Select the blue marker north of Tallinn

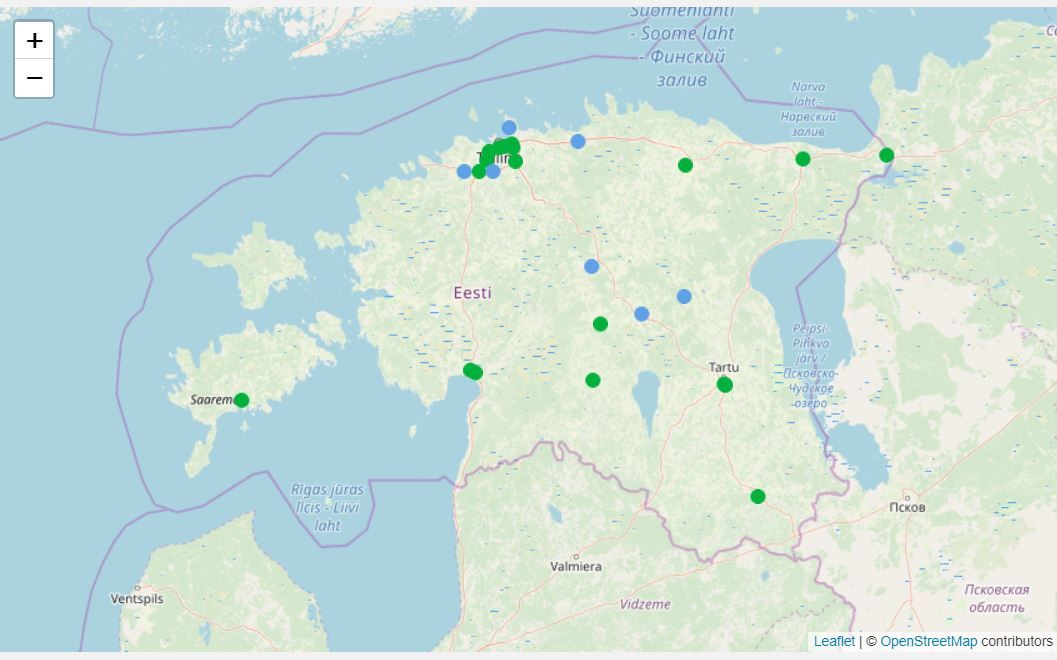(x=509, y=127)
